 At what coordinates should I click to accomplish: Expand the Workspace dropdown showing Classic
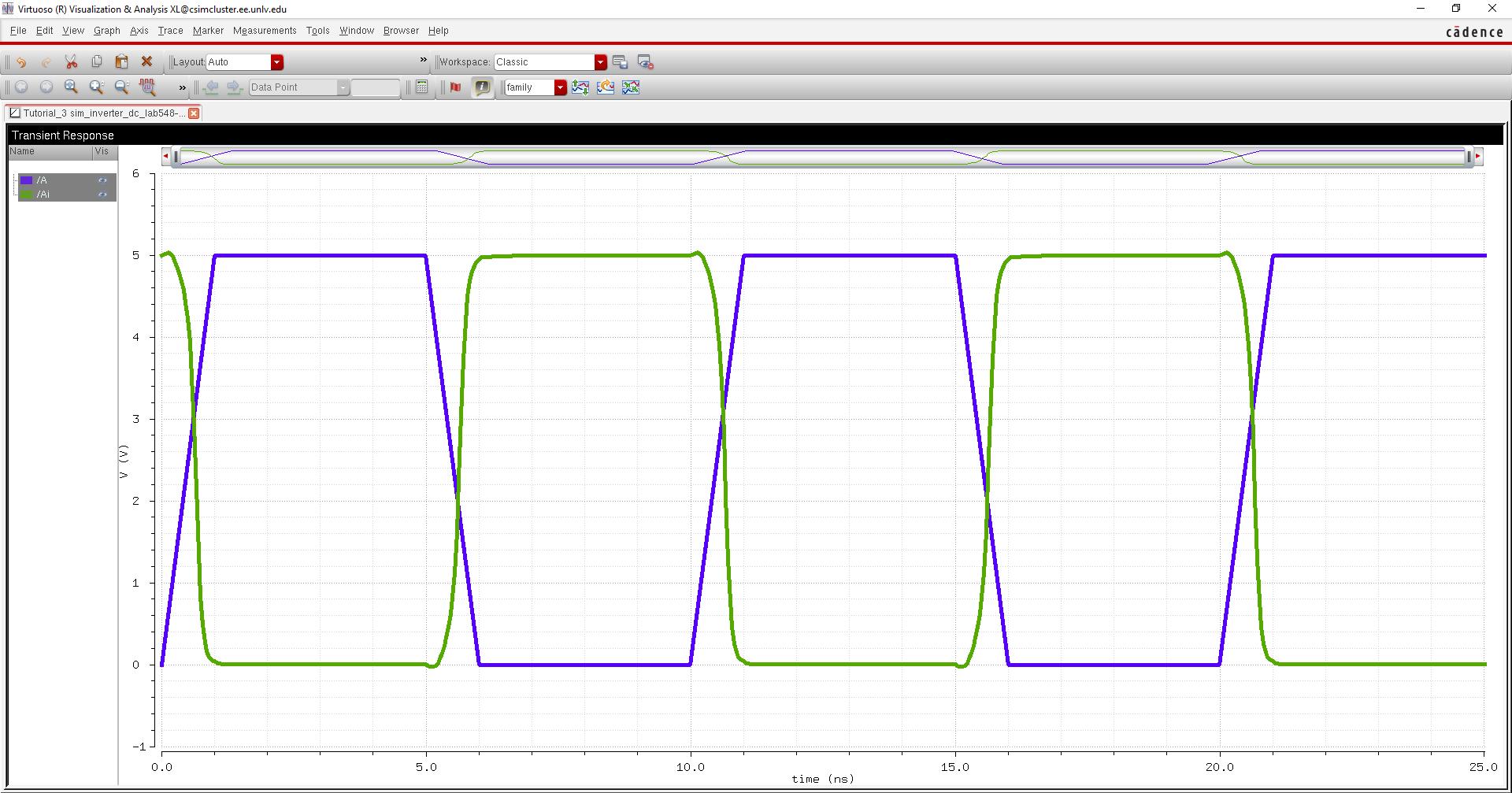click(x=600, y=62)
